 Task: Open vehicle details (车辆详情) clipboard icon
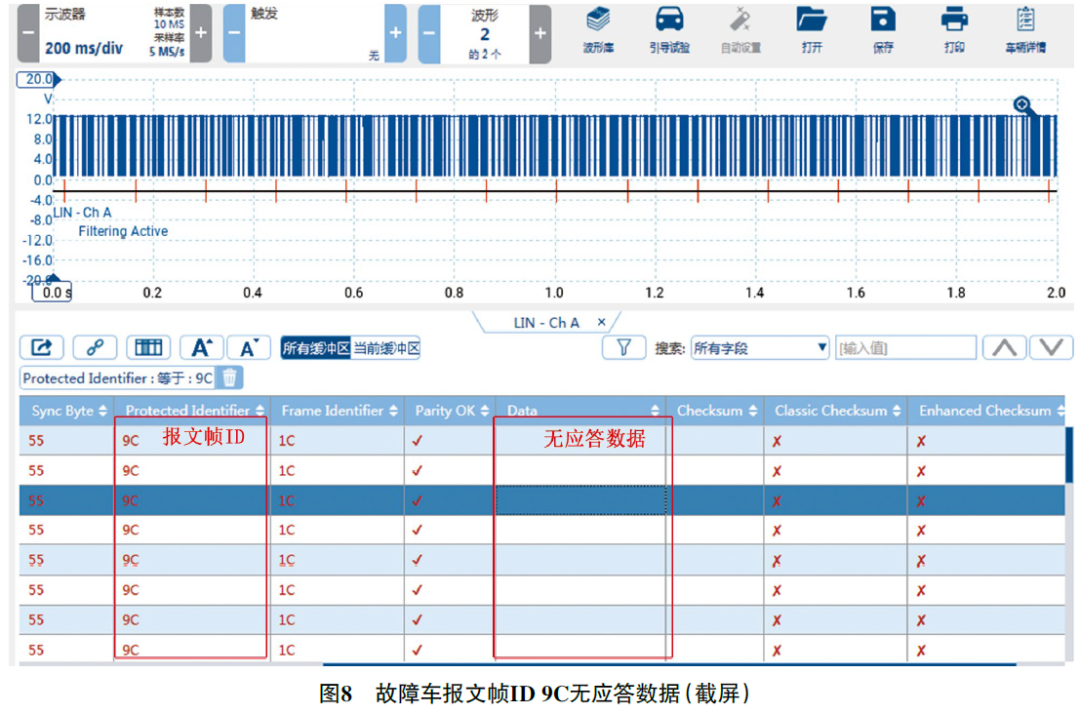(x=1025, y=29)
